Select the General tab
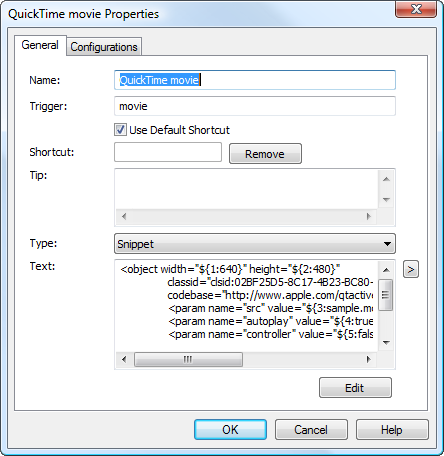Image resolution: width=444 pixels, height=456 pixels. [40, 45]
